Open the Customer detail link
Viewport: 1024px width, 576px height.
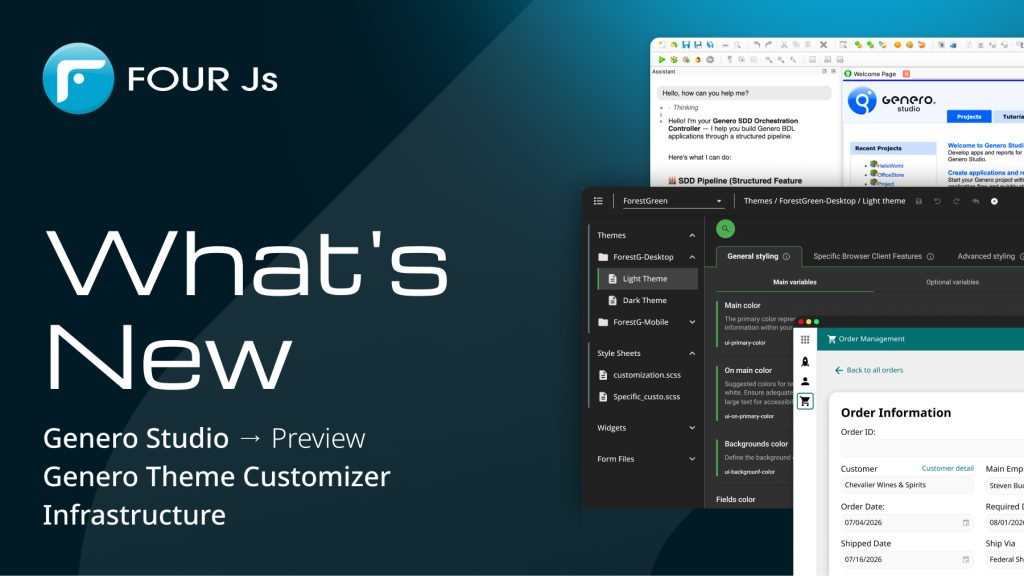[947, 468]
